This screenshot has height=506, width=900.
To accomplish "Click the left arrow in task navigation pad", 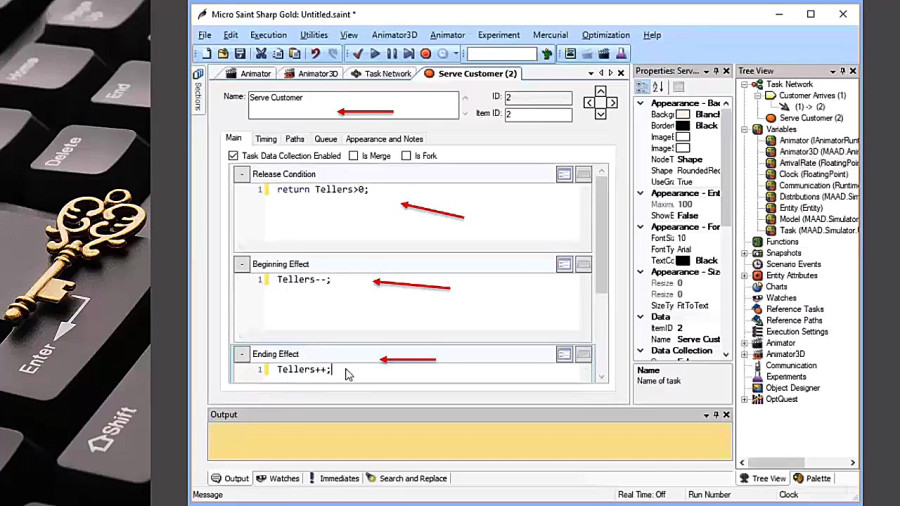I will click(589, 103).
